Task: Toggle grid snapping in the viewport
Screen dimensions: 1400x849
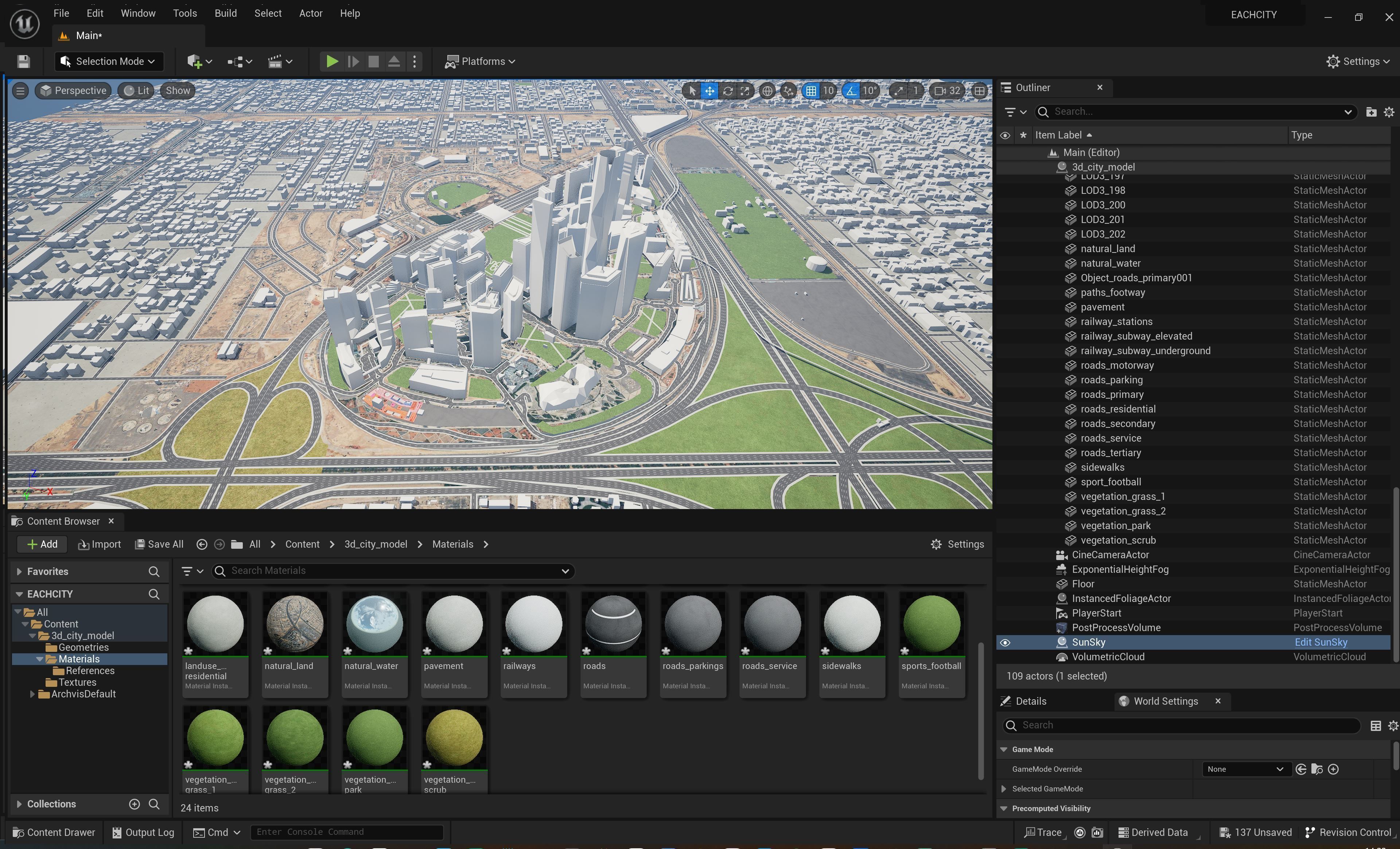Action: coord(811,91)
